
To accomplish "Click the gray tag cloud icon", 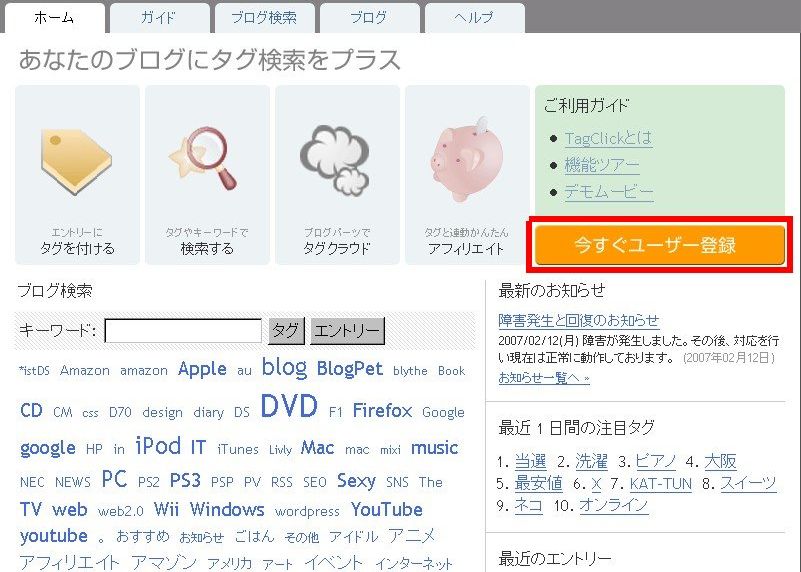I will [335, 161].
